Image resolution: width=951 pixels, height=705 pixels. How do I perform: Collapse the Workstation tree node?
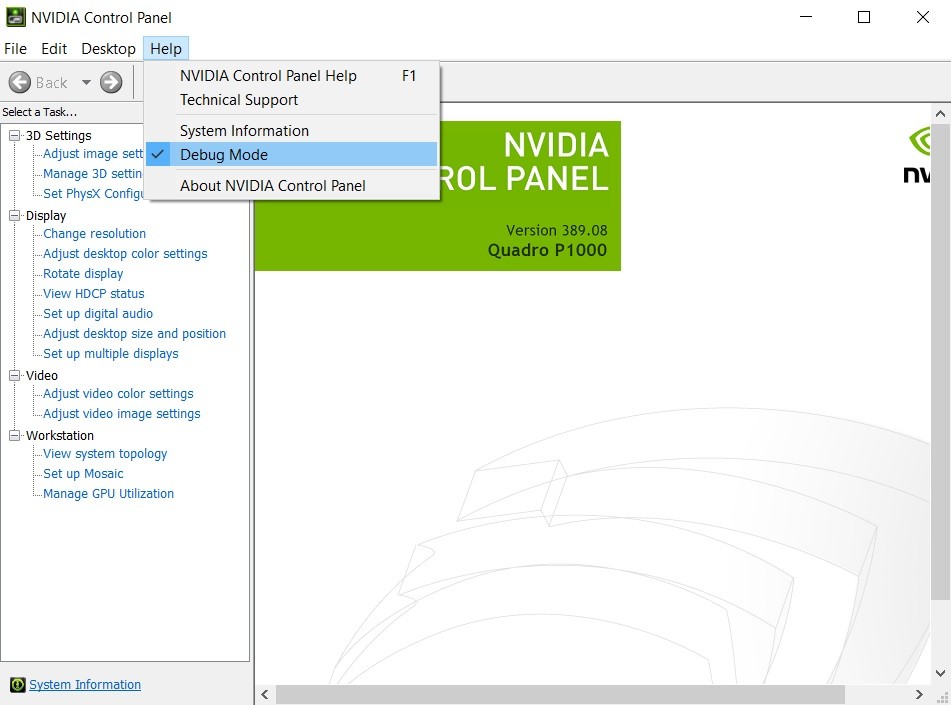point(14,435)
